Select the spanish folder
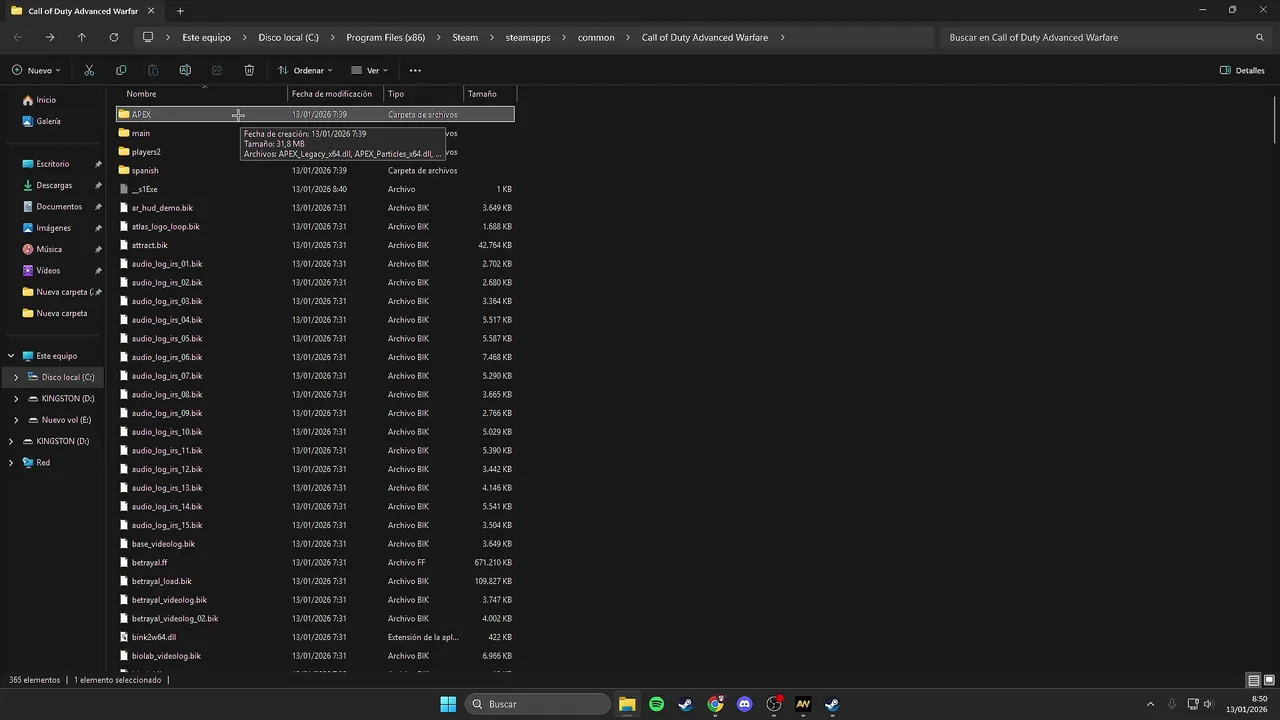Screen dimensions: 1280x720 pos(316,170)
